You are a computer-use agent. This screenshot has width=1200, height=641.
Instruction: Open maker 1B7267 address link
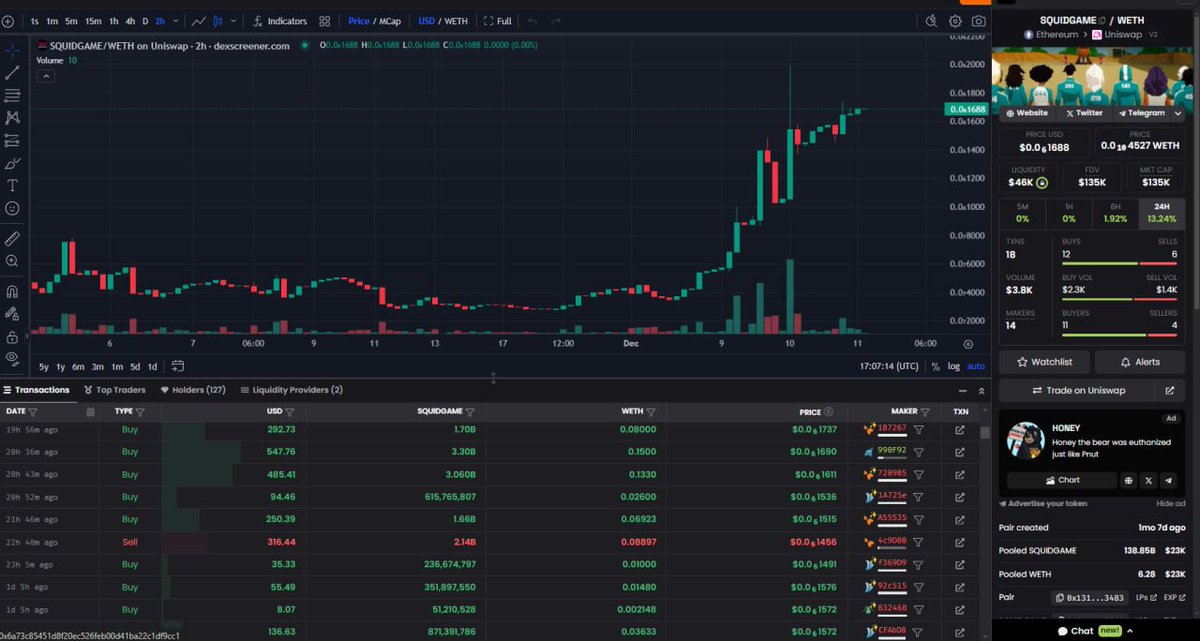pyautogui.click(x=892, y=429)
